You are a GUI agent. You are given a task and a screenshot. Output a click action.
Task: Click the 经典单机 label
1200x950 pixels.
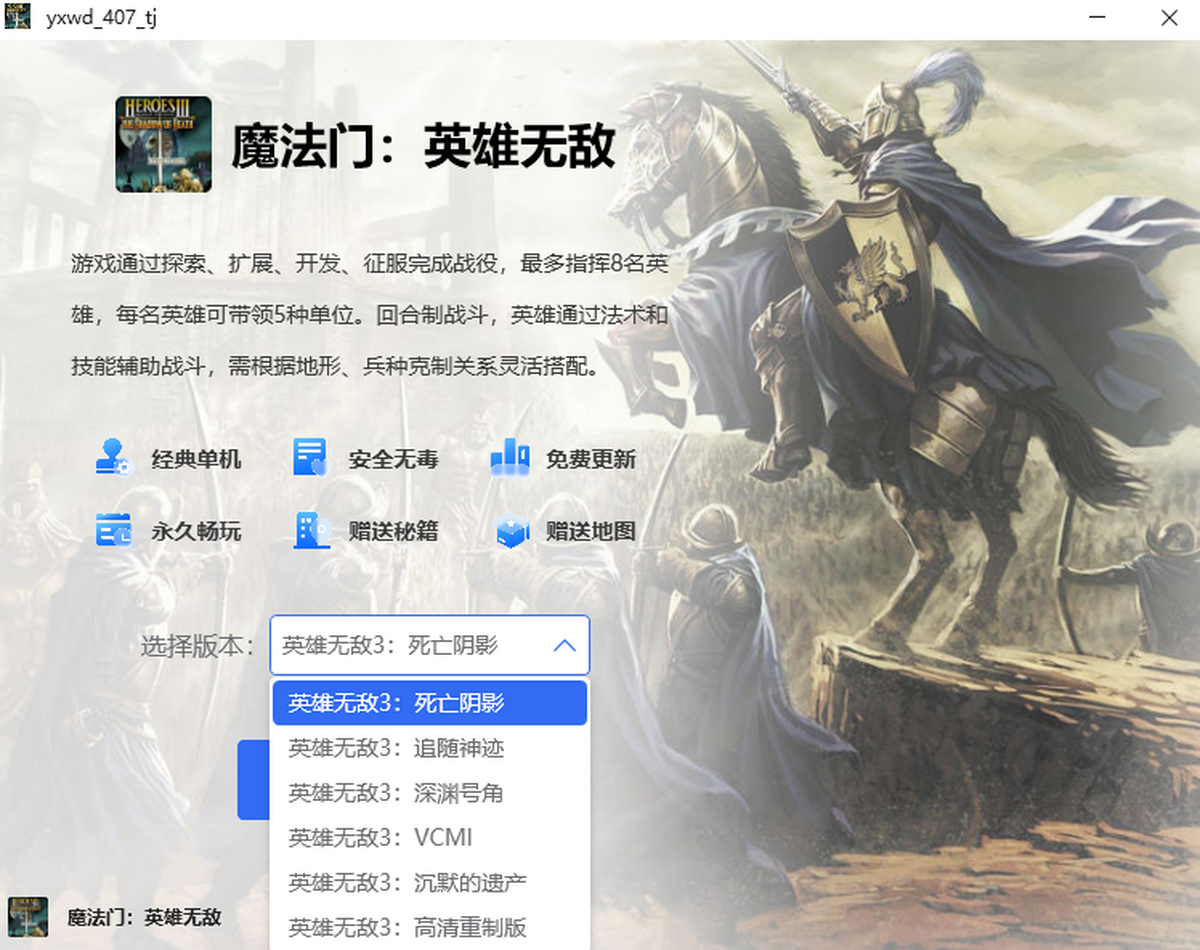pos(196,459)
